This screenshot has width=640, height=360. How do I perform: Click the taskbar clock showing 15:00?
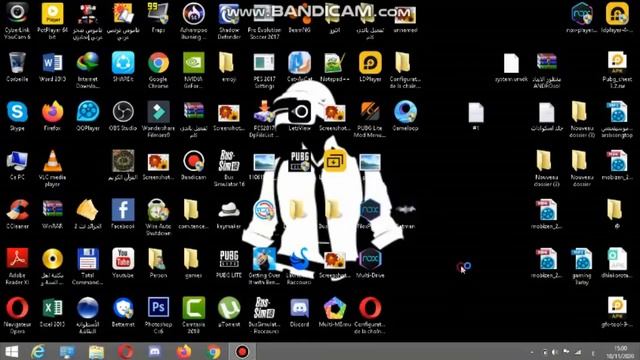[x=620, y=352]
